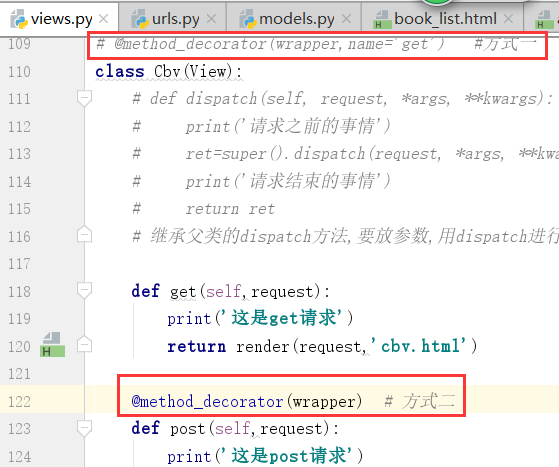Close the urls.py tab

click(x=211, y=19)
